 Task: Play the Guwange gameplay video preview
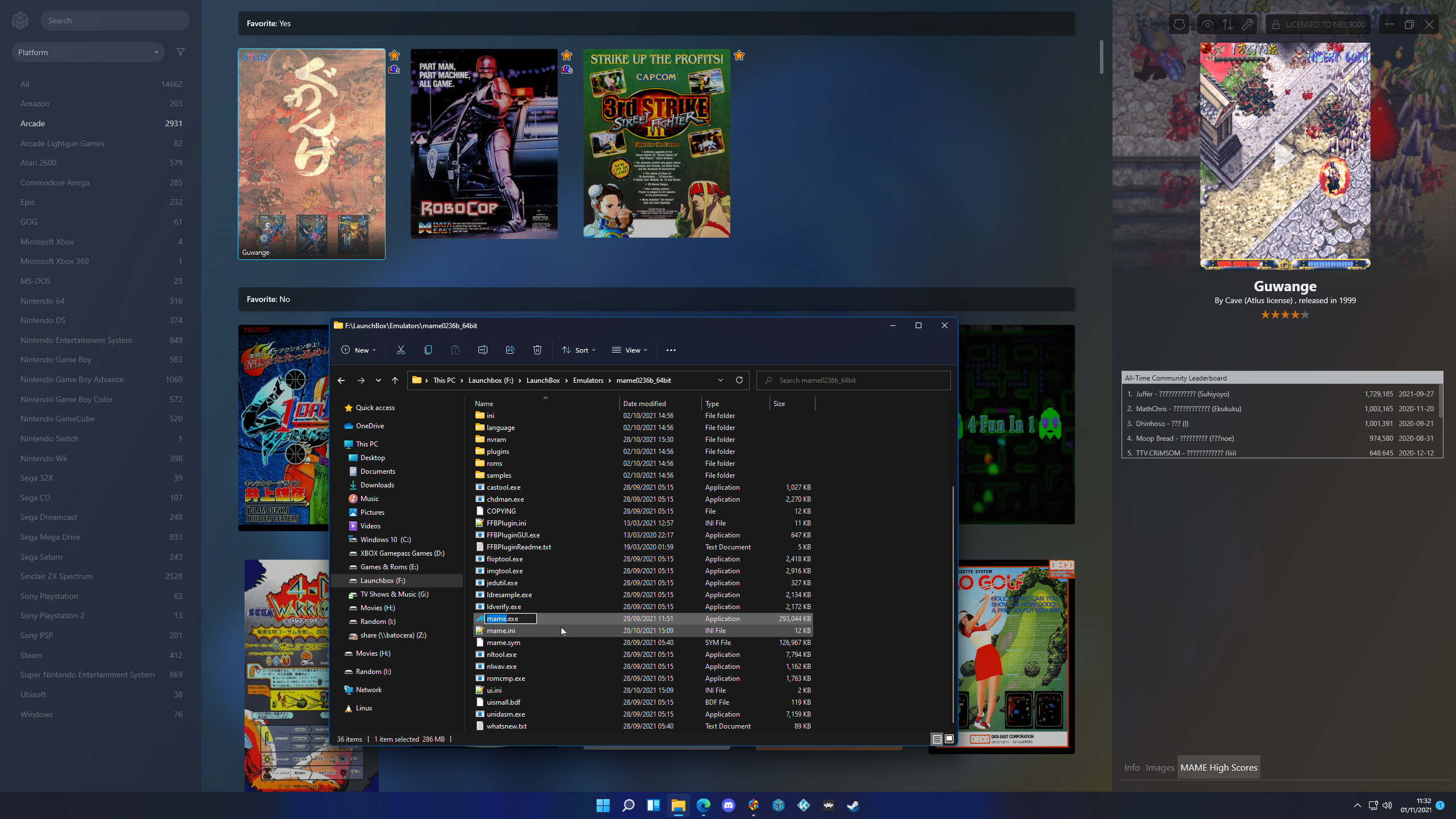(x=1285, y=156)
